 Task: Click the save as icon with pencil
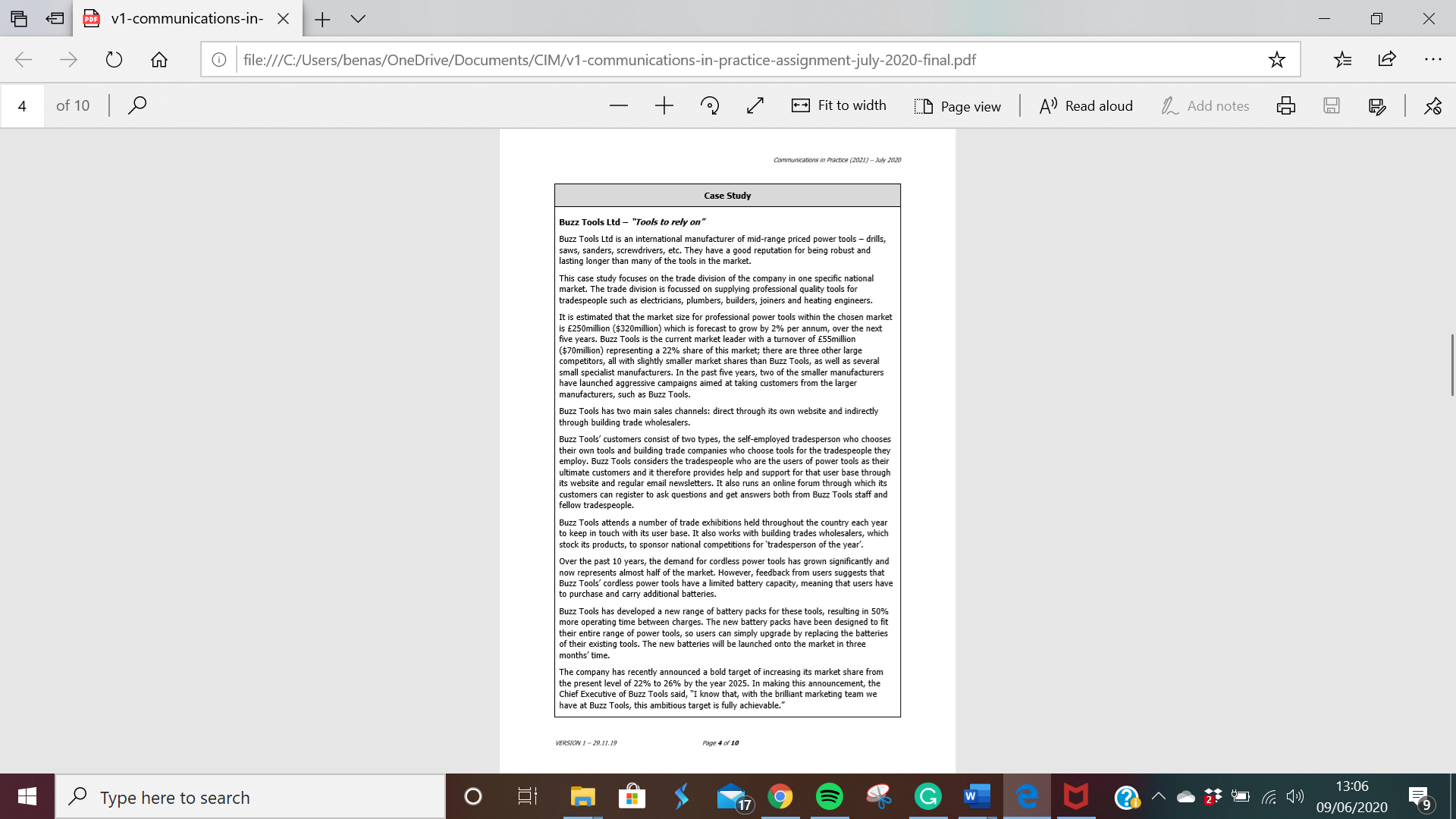click(x=1377, y=105)
